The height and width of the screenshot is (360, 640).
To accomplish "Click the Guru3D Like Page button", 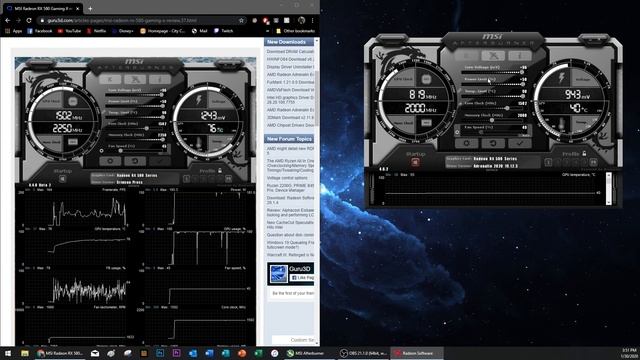I will pos(302,278).
